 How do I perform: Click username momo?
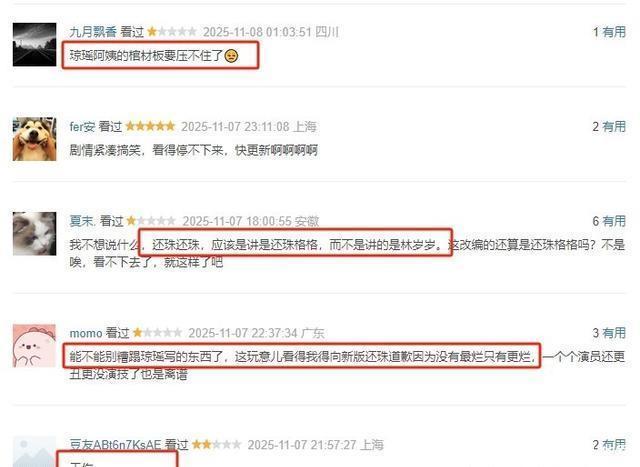pos(86,333)
